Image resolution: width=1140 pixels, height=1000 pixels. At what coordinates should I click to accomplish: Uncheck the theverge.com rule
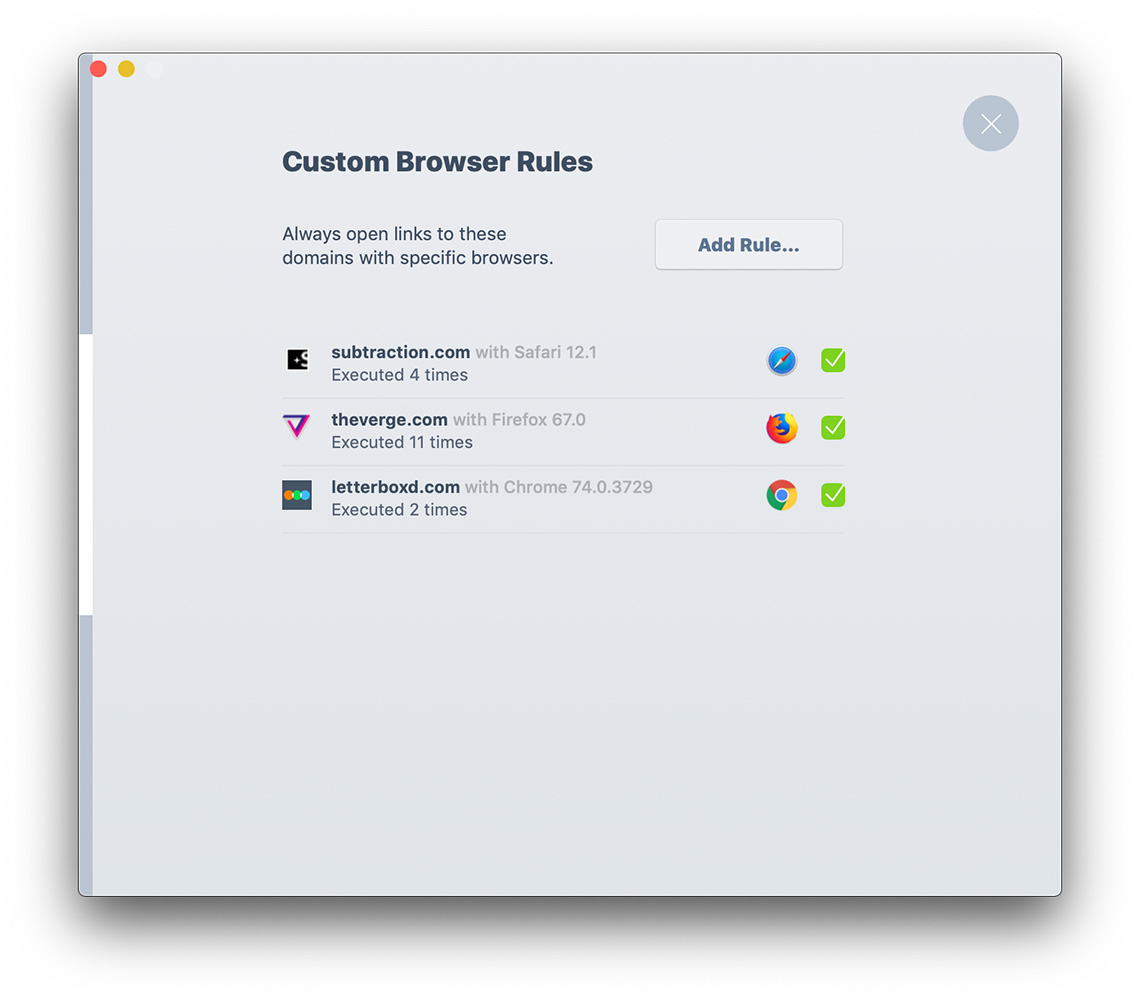[833, 428]
